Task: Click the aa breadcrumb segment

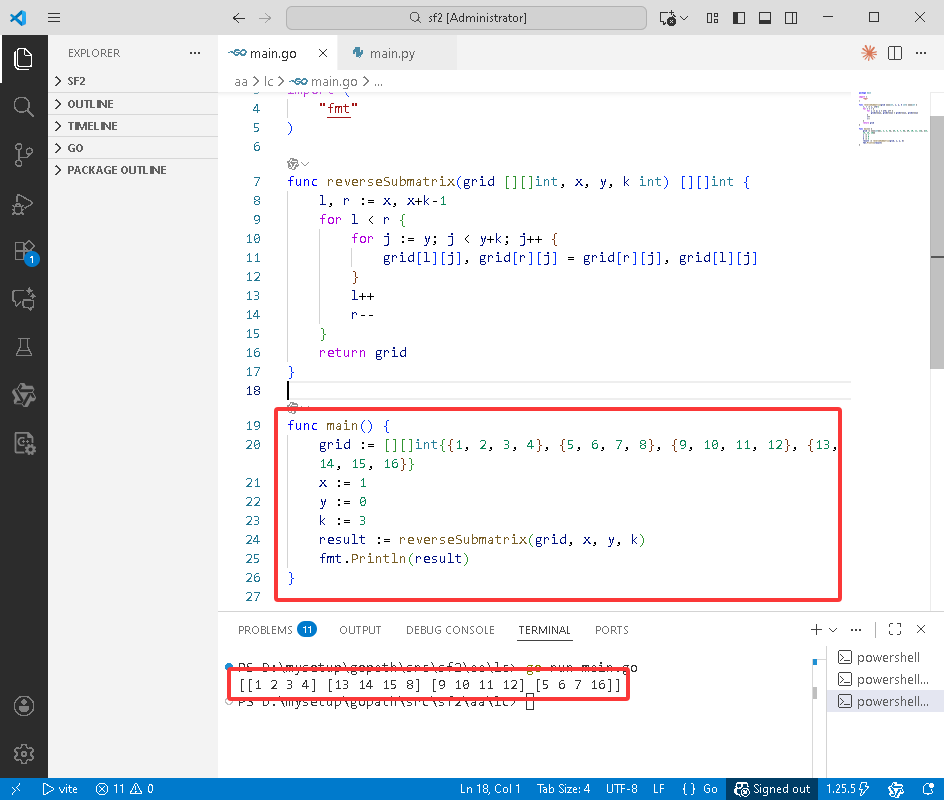Action: pos(240,81)
